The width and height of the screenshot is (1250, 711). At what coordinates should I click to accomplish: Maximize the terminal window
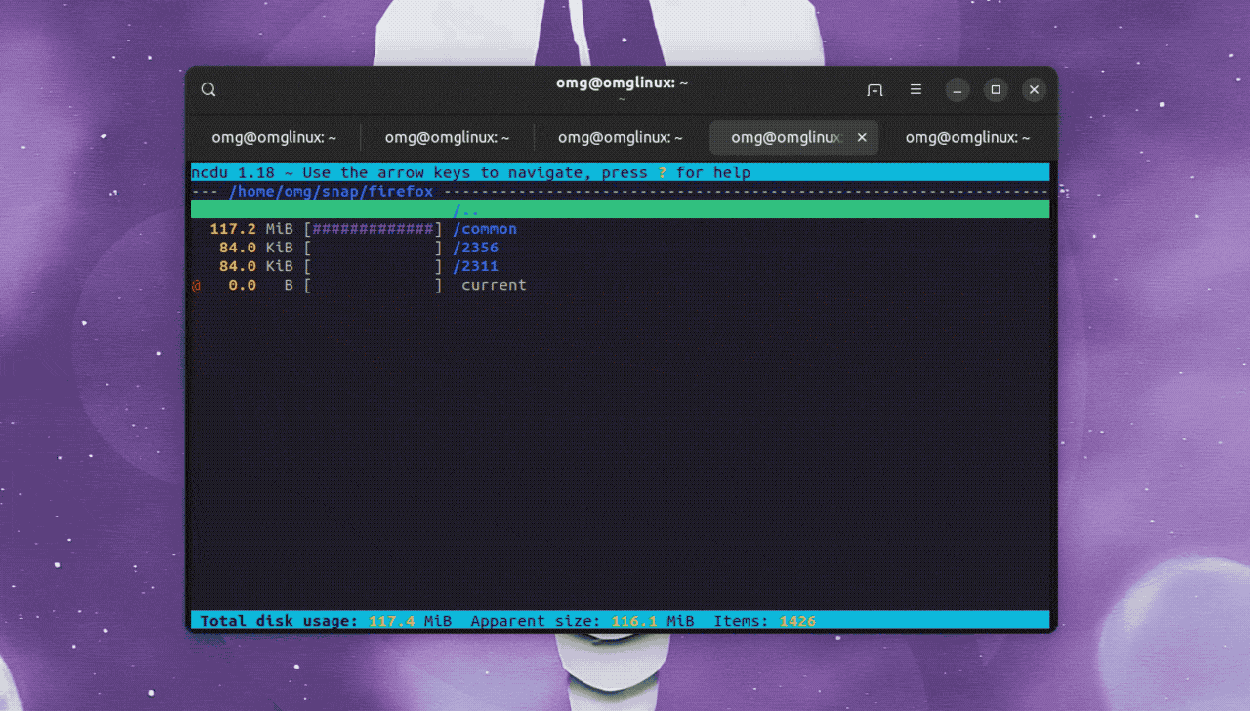pos(996,90)
